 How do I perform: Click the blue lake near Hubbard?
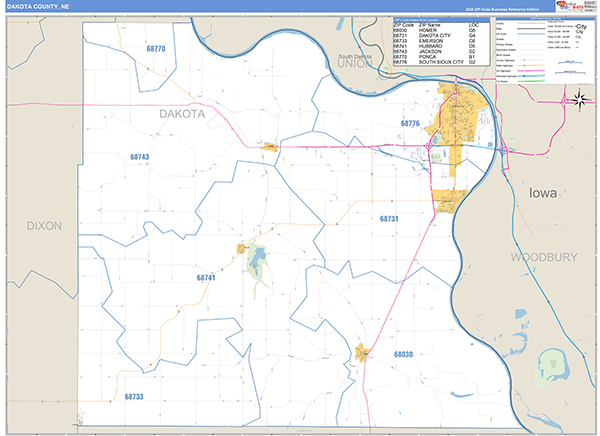click(258, 257)
